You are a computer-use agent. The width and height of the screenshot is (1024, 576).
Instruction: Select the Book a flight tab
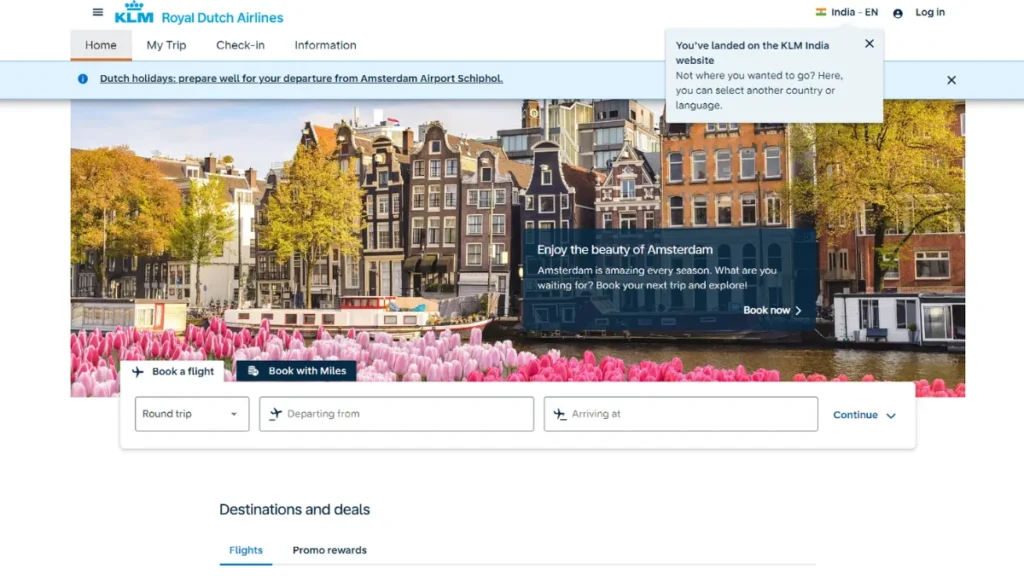pos(173,371)
